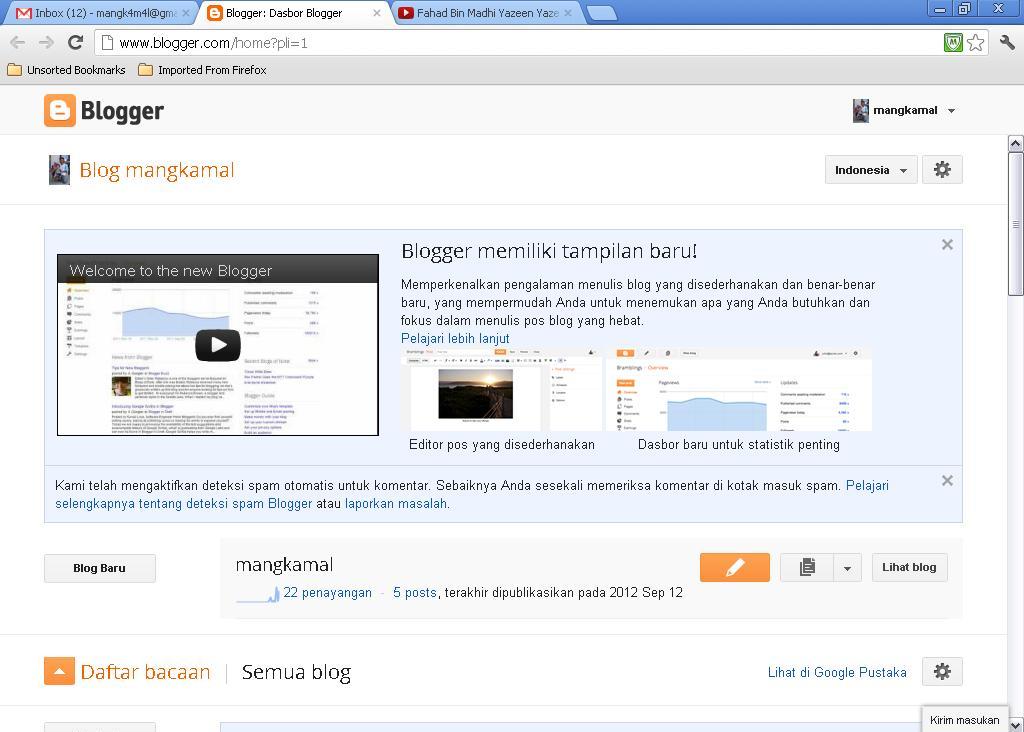Open mangkamal account dropdown arrow
Image resolution: width=1024 pixels, height=732 pixels.
(x=952, y=111)
